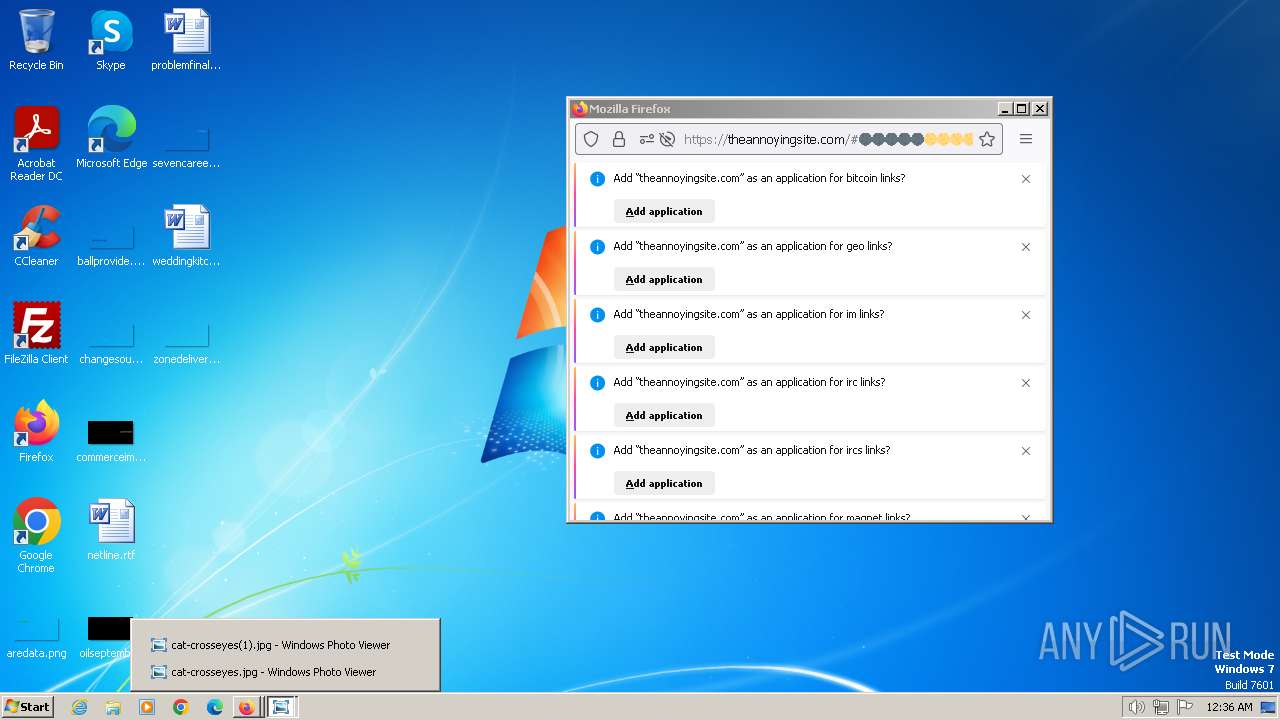Select the ballprovide desktop file
Viewport: 1280px width, 720px height.
click(111, 244)
